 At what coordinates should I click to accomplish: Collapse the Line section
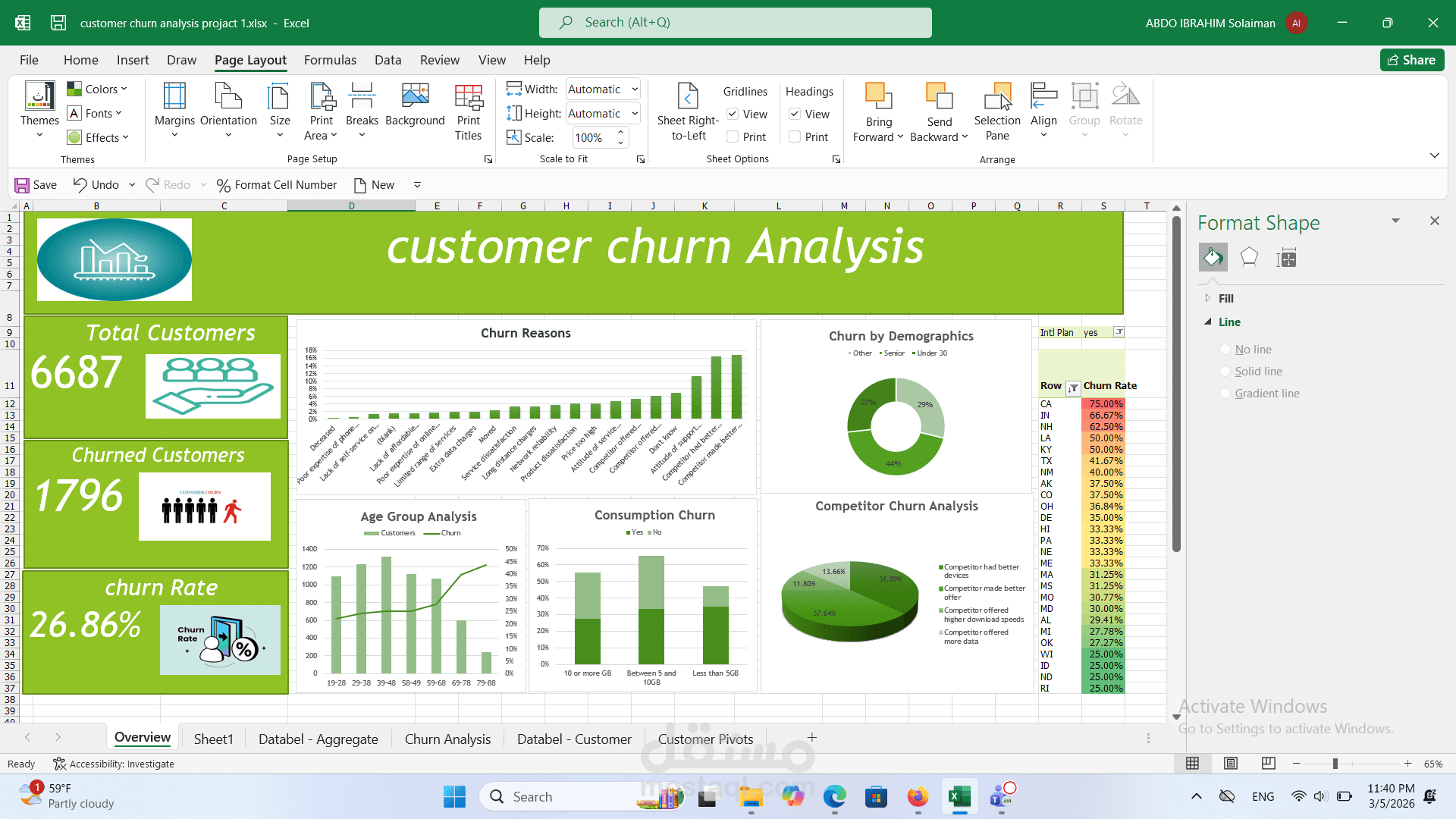pyautogui.click(x=1208, y=322)
